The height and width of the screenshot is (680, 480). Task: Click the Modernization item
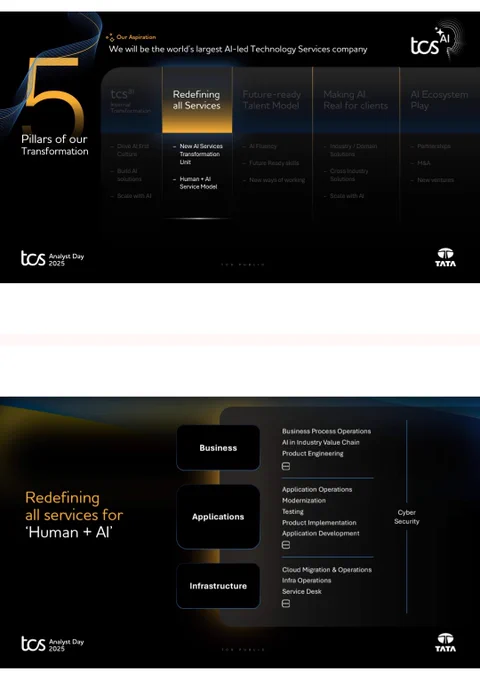pyautogui.click(x=304, y=500)
